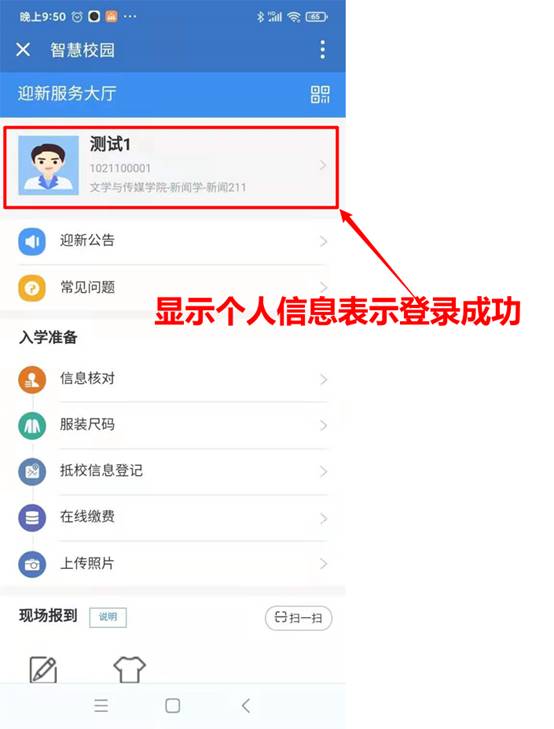Open the 上传照片 menu item
Image resolution: width=554 pixels, height=729 pixels.
pos(172,564)
